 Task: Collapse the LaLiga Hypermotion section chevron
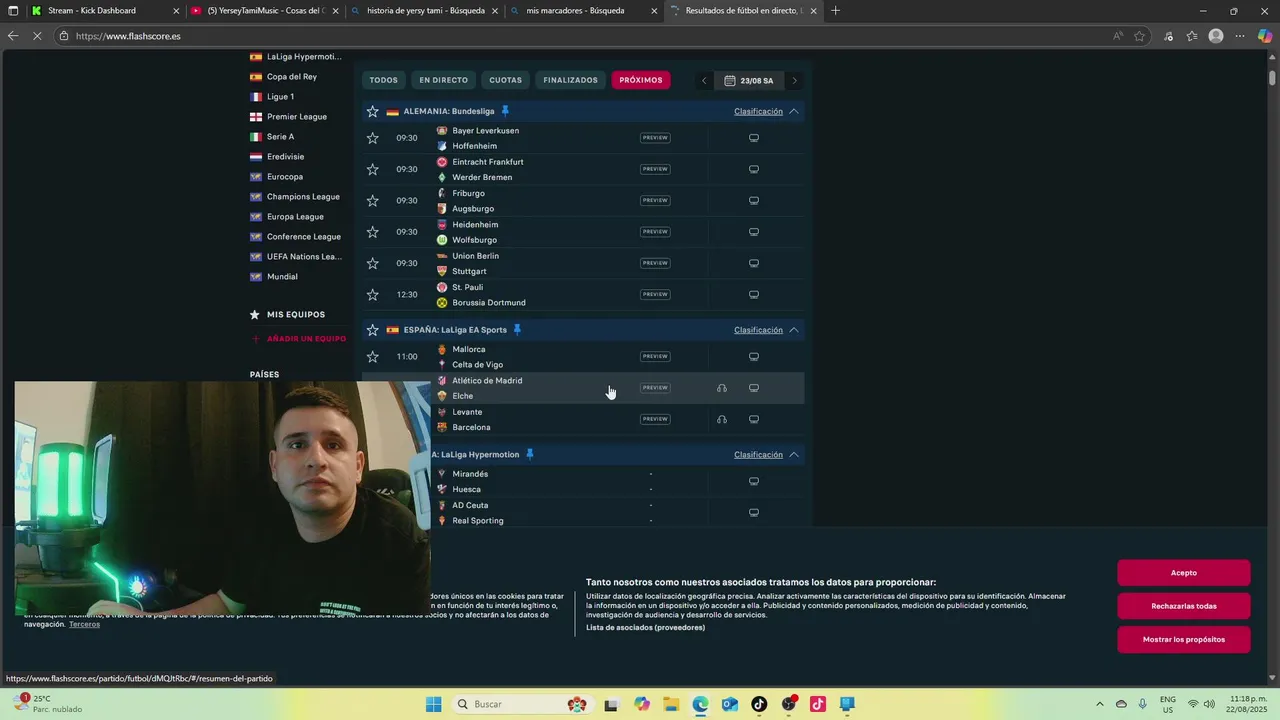[x=794, y=455]
